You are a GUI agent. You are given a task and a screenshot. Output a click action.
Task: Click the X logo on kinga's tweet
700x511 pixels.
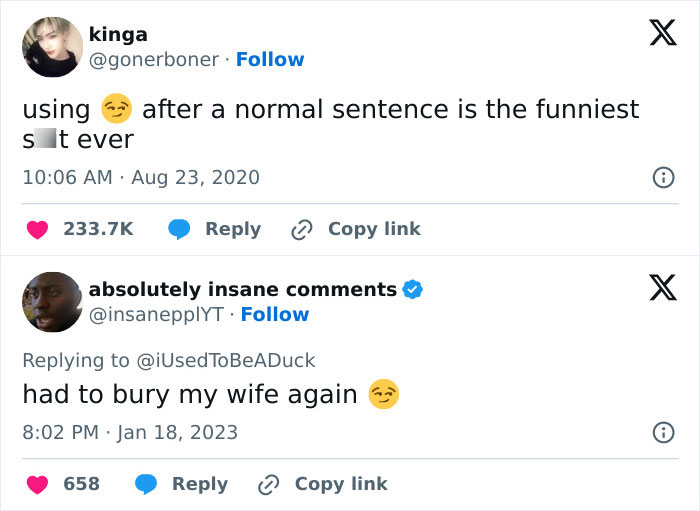656,33
